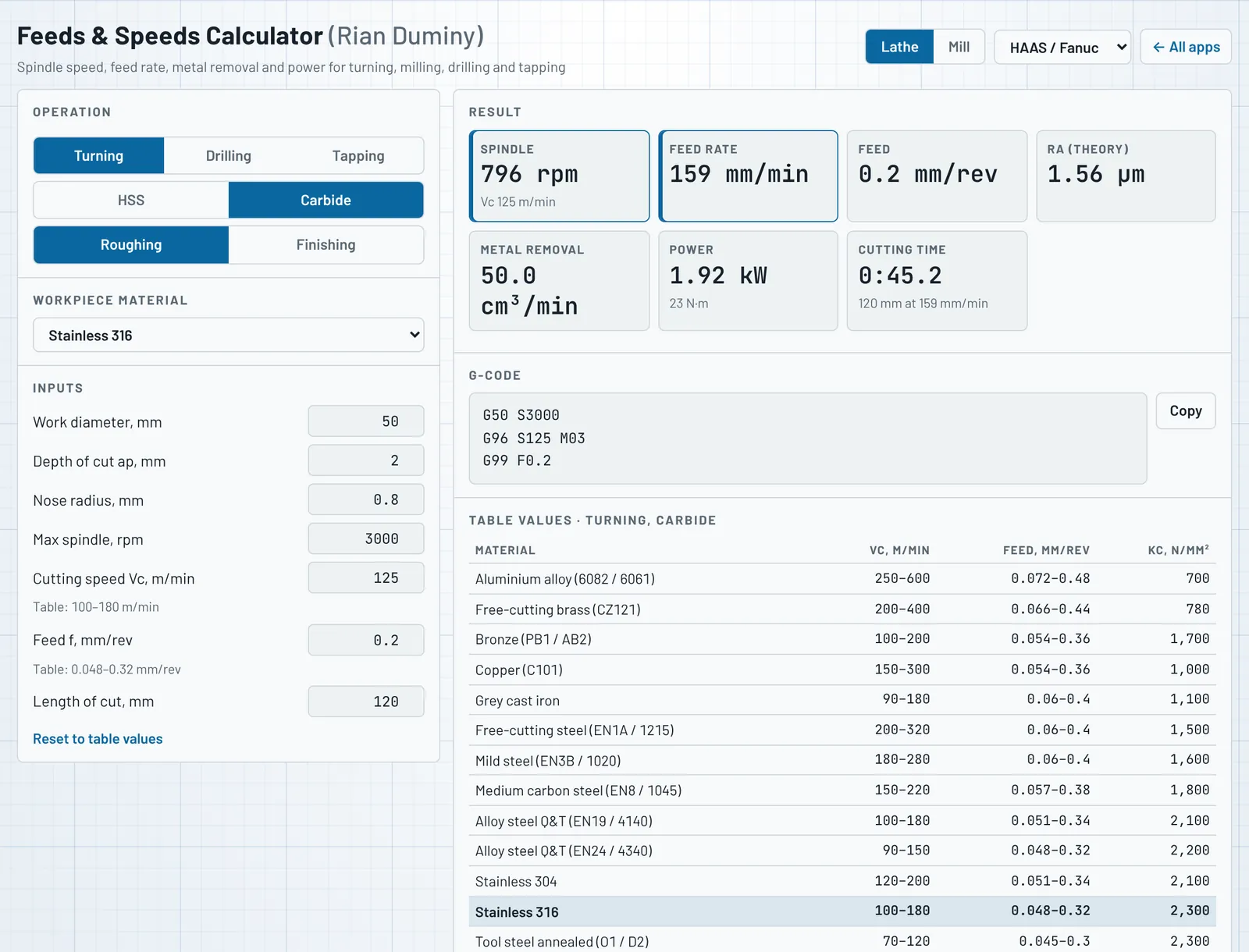Click the Feed f mm/rev input field

[366, 640]
